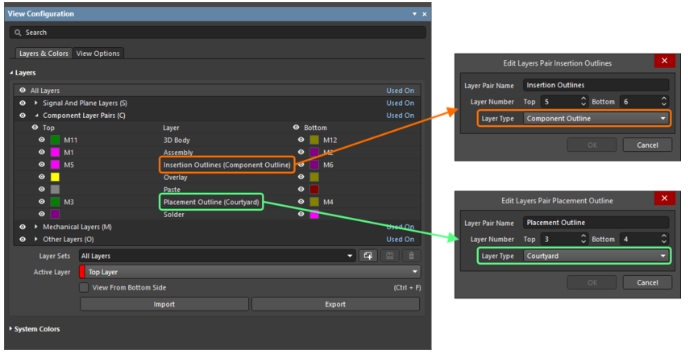Open the Active Layer dropdown
This screenshot has height=362, width=688.
pyautogui.click(x=250, y=272)
